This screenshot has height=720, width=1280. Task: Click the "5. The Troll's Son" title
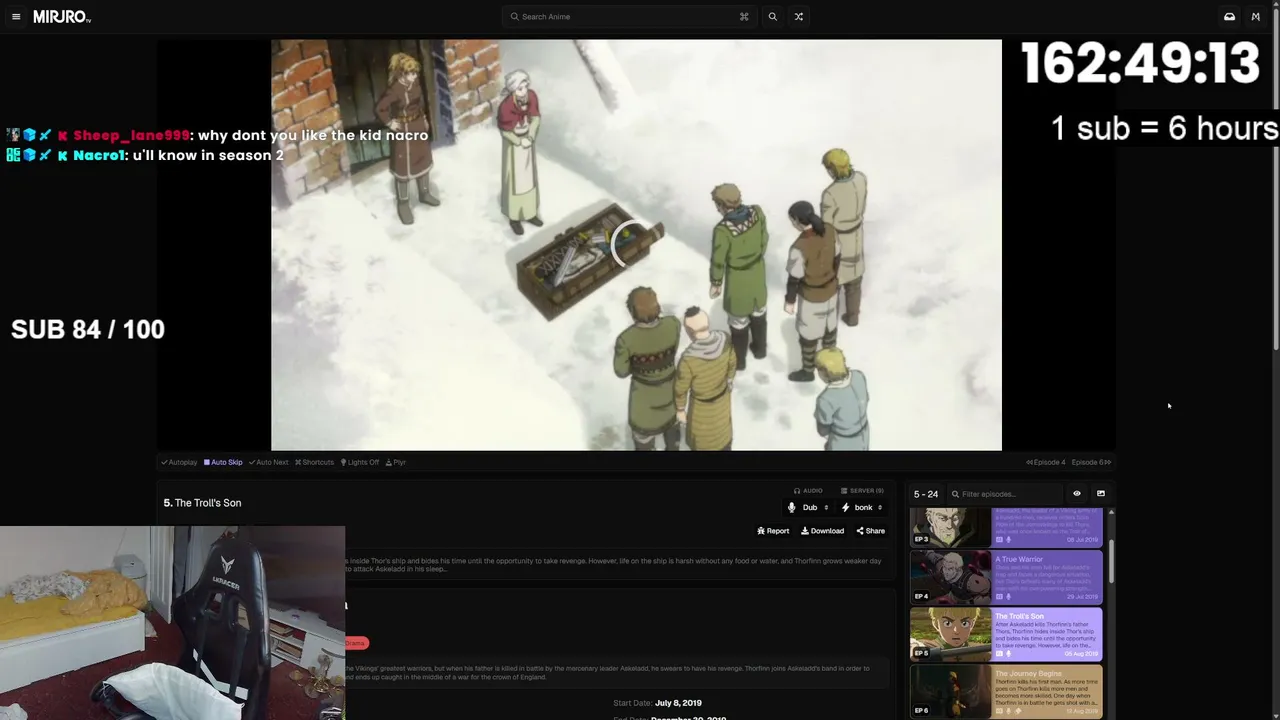(202, 503)
